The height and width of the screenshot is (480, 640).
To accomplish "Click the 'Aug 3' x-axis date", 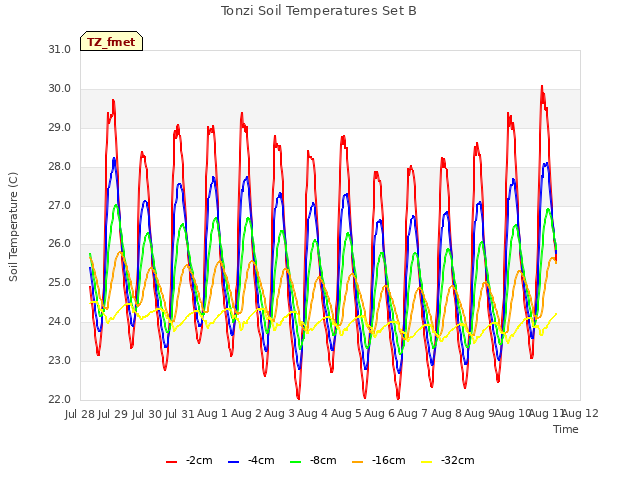I will coord(280,414).
